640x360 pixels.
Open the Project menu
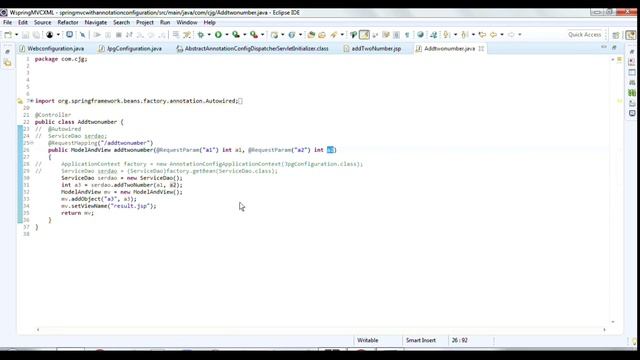145,22
